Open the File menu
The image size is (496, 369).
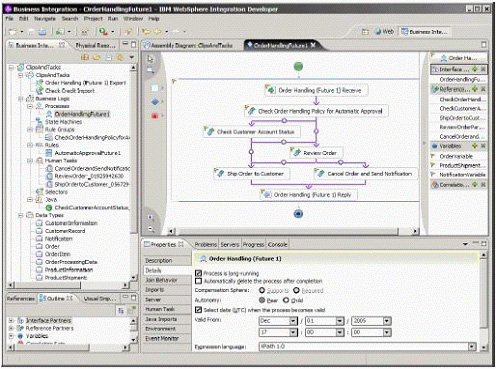[10, 19]
